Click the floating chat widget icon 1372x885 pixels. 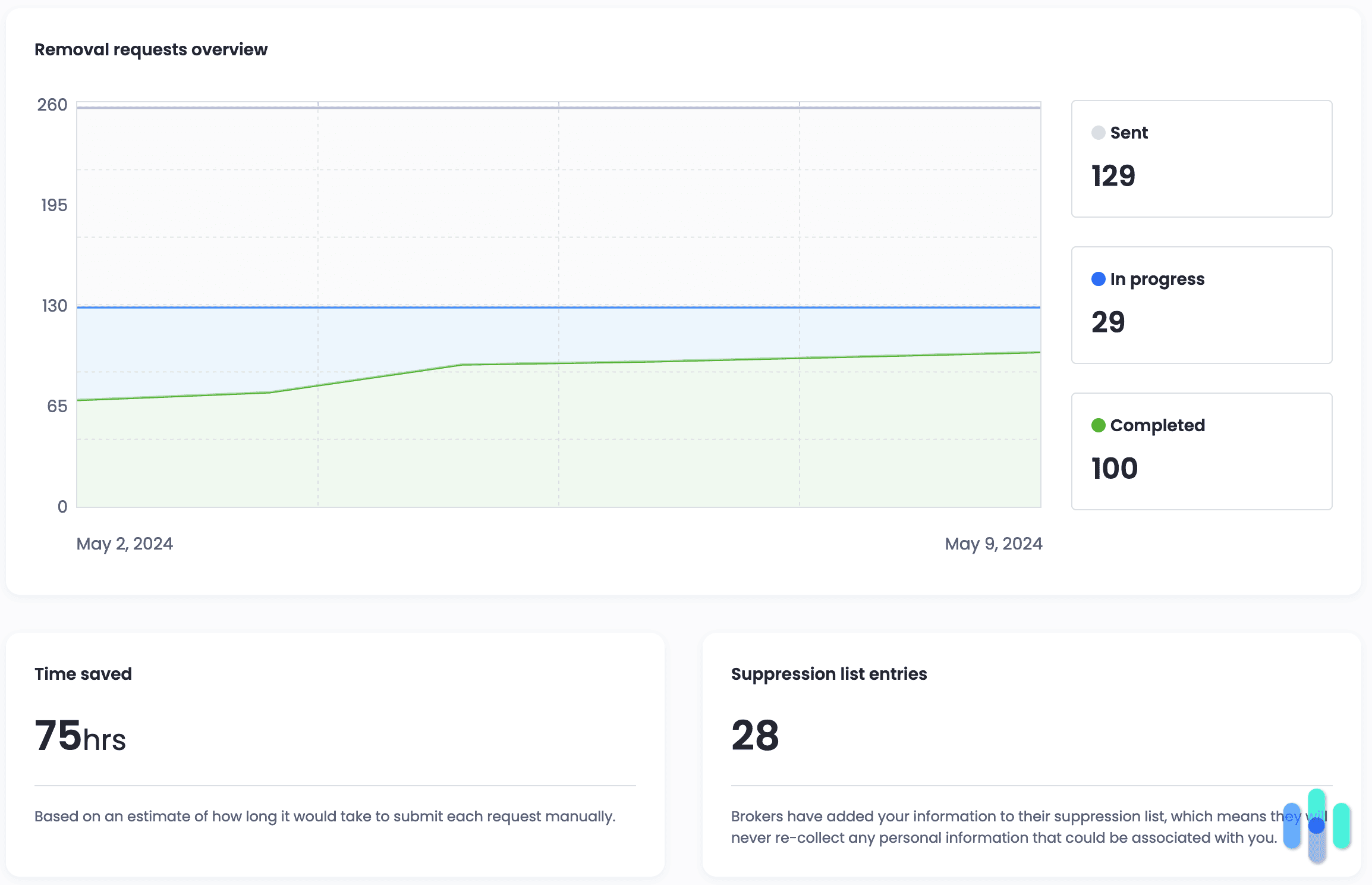1316,826
